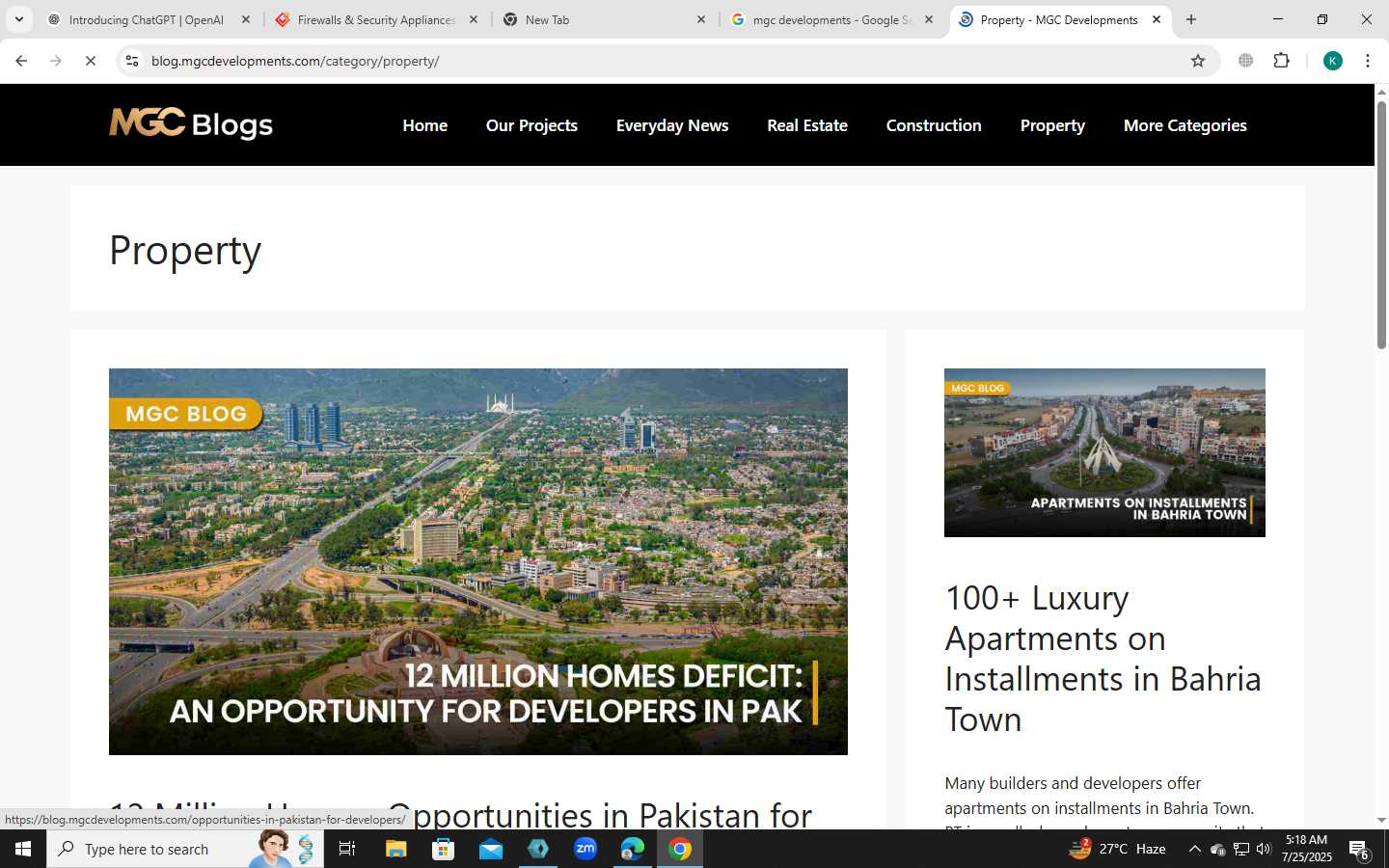Click the MGC Blogs logo
The height and width of the screenshot is (868, 1389).
click(x=191, y=123)
